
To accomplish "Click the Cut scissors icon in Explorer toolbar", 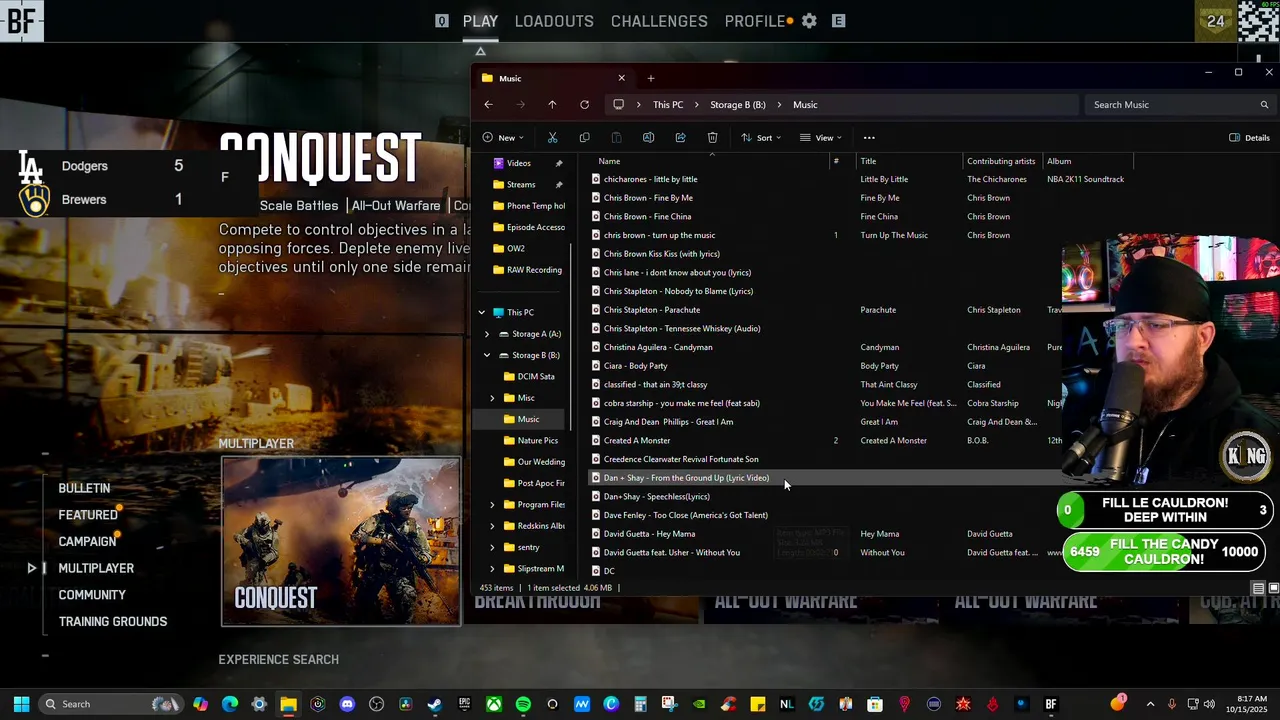I will 552,138.
